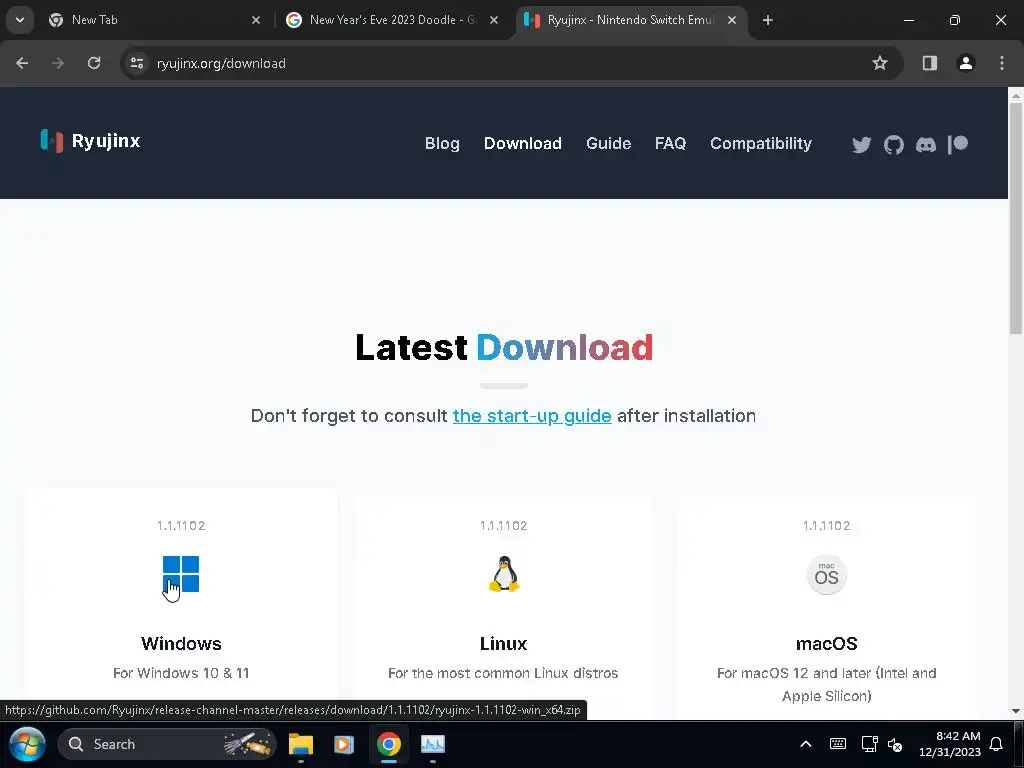Open the Chrome profile icon
1024x768 pixels.
click(965, 63)
